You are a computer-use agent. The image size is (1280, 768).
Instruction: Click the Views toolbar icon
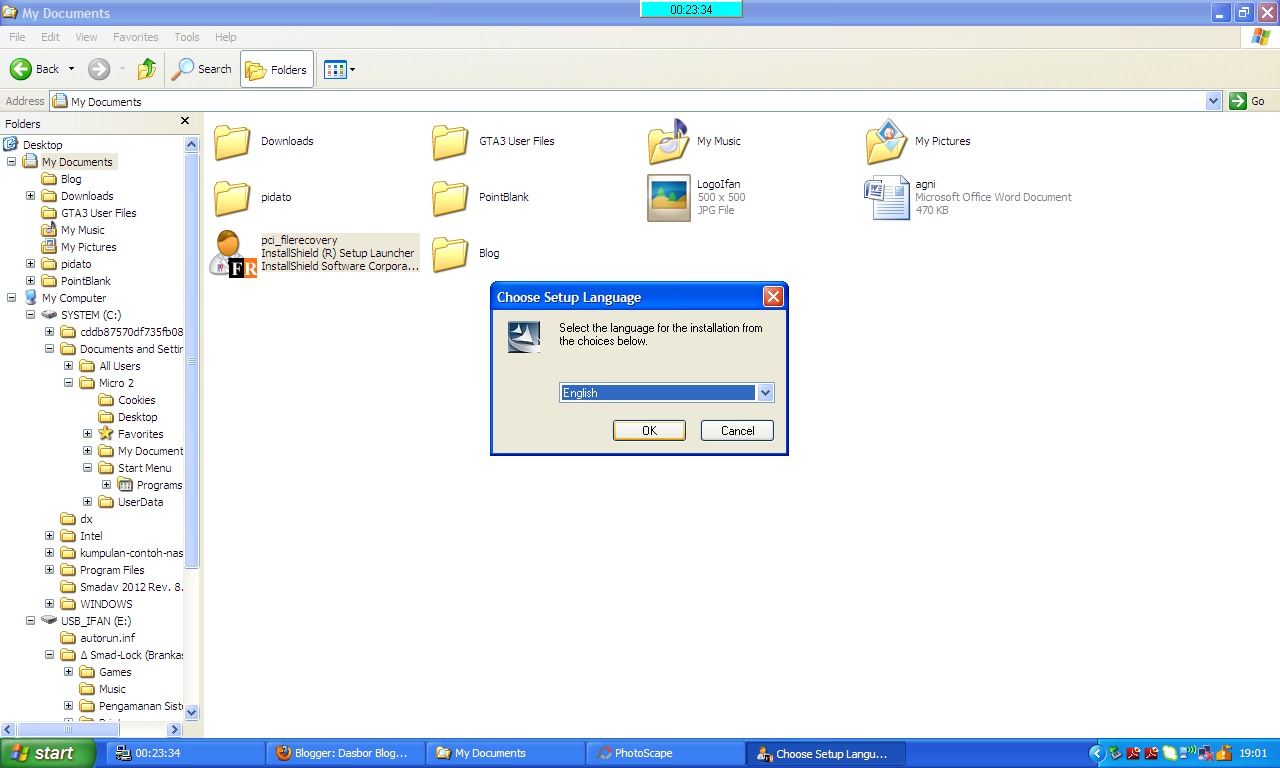(x=333, y=69)
